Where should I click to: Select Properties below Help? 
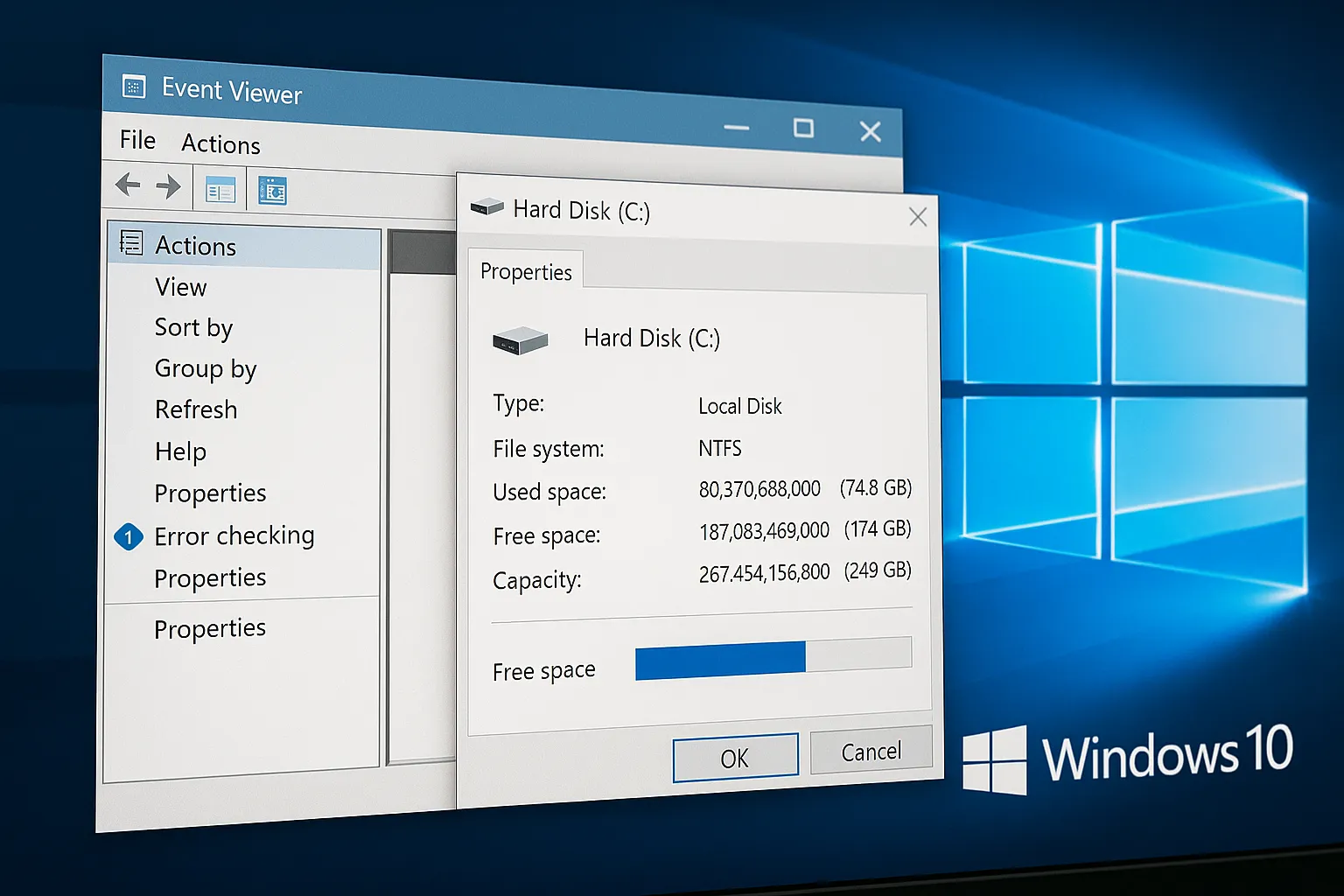click(x=210, y=493)
